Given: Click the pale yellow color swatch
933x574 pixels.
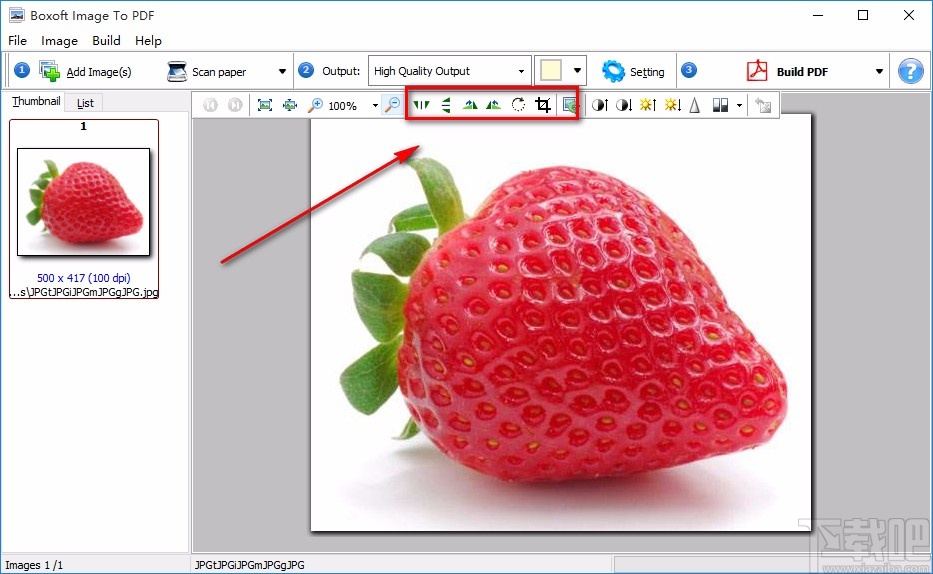Looking at the screenshot, I should point(550,71).
